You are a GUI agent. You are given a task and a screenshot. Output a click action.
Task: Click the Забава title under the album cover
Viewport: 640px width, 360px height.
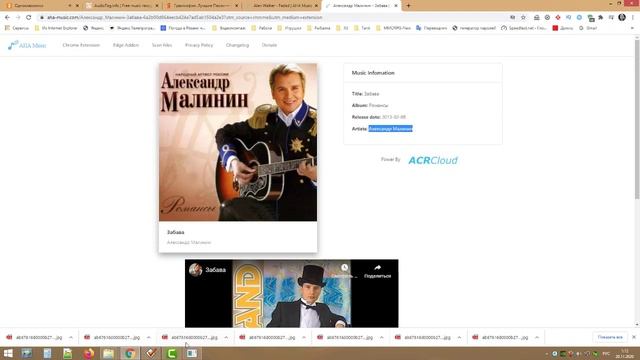176,232
